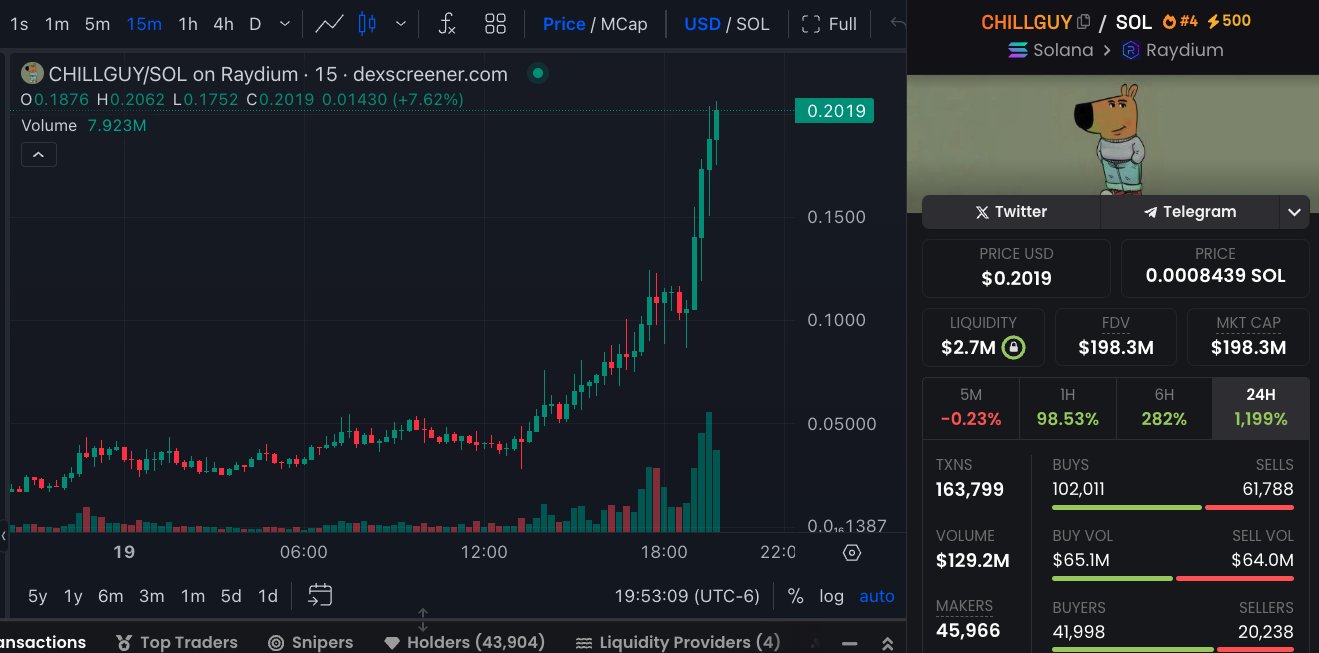
Task: Set chart currency to SOL
Action: point(753,24)
